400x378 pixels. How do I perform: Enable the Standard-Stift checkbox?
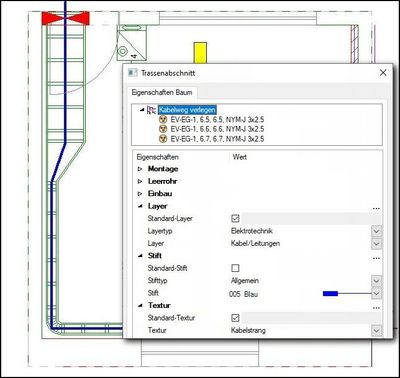point(235,268)
